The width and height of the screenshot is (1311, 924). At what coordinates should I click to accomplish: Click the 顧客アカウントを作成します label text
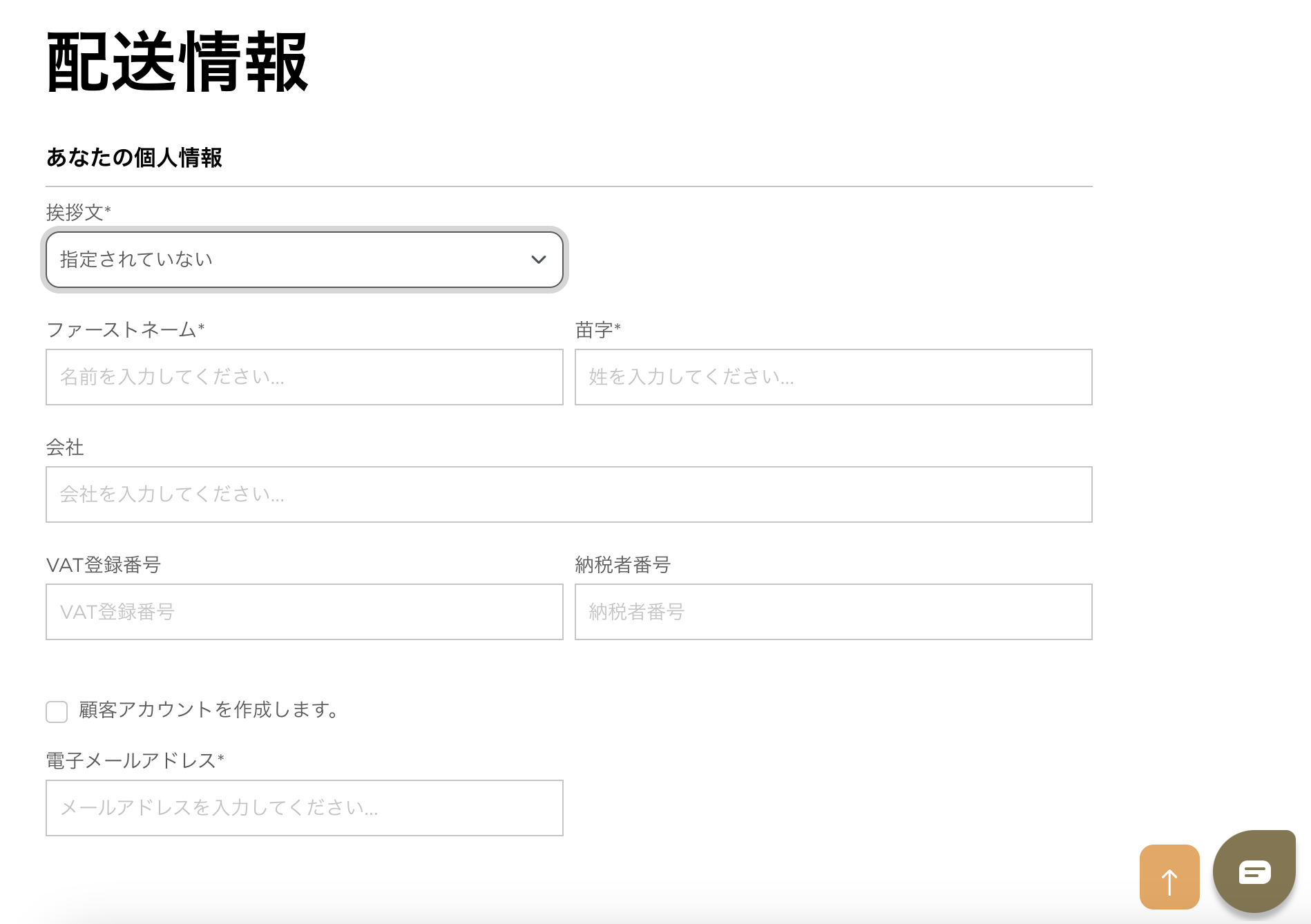pyautogui.click(x=209, y=710)
